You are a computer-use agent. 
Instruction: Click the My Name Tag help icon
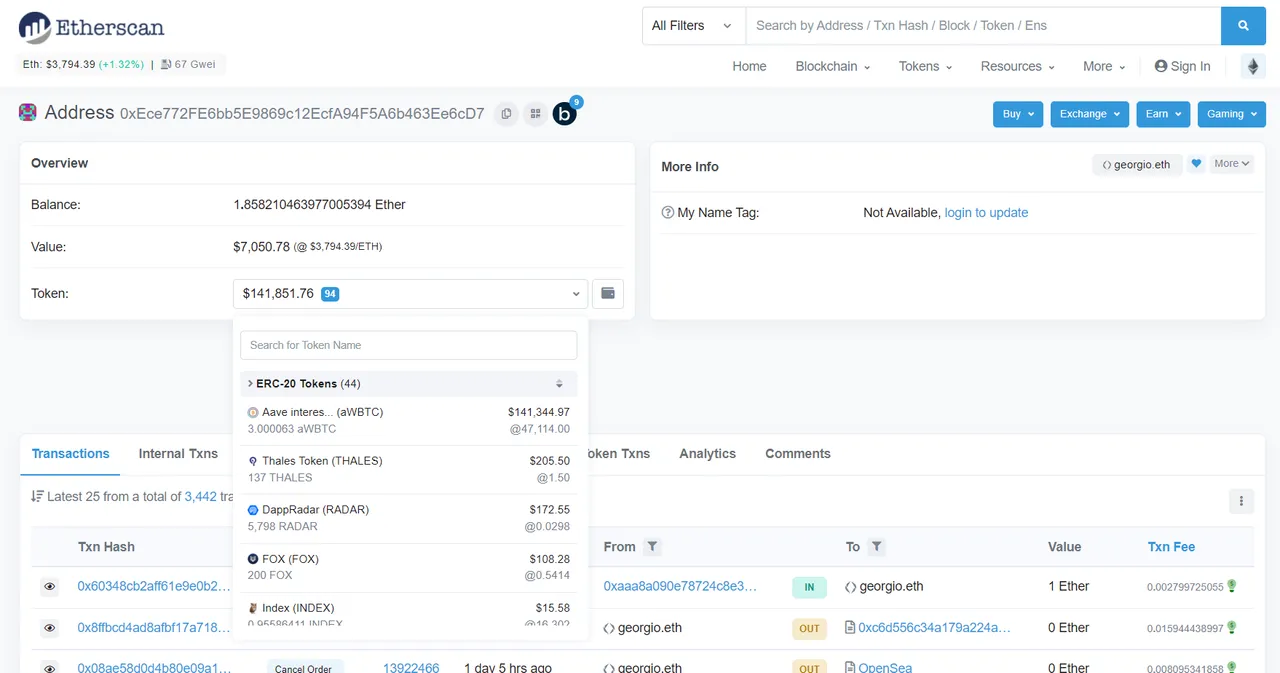point(668,213)
